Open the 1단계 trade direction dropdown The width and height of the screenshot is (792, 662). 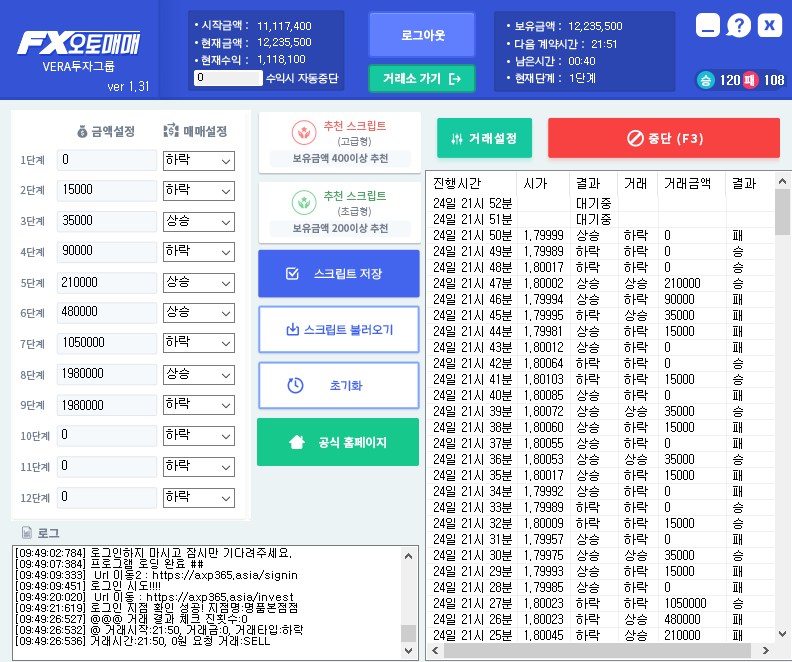pyautogui.click(x=199, y=161)
